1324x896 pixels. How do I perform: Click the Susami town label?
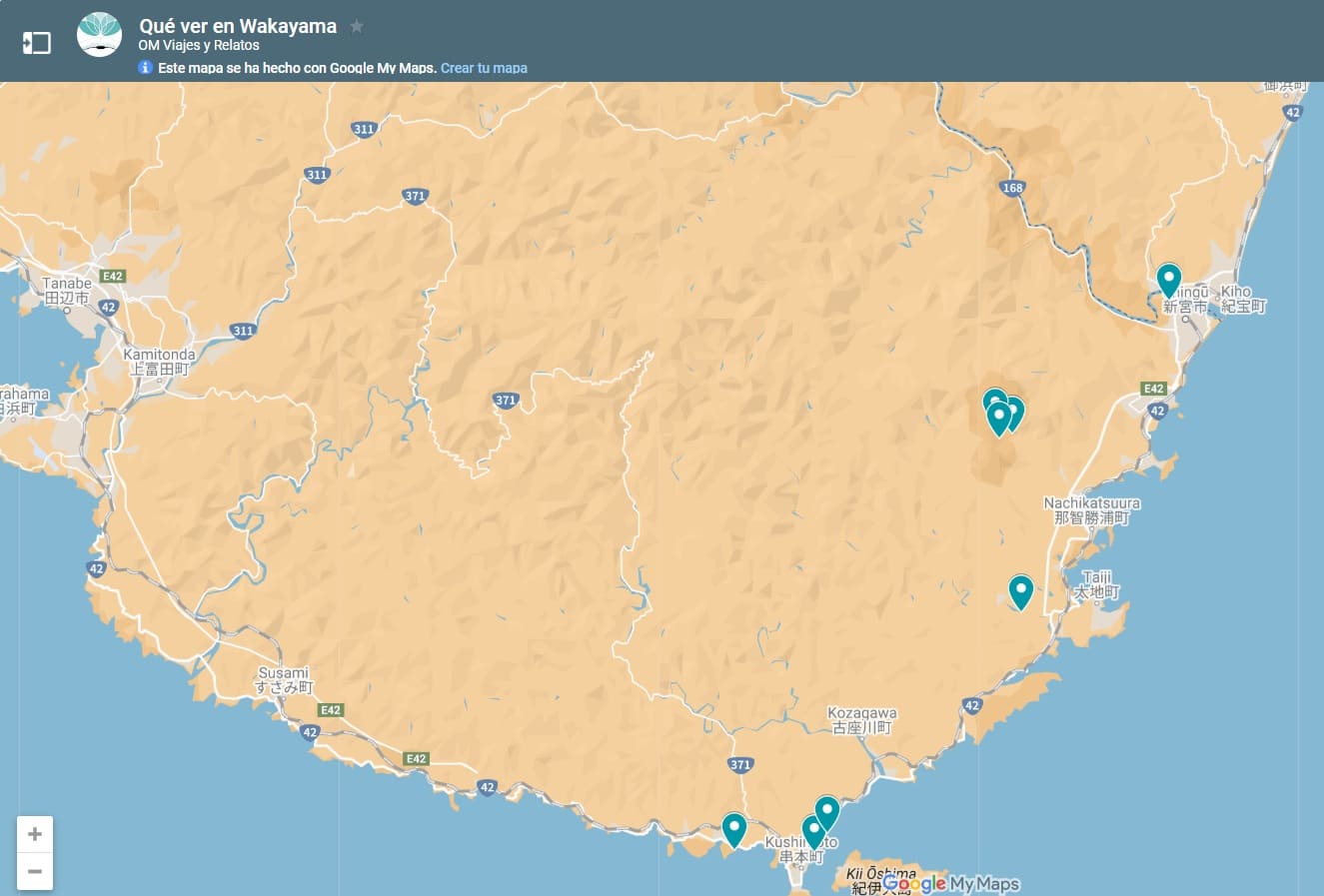tap(284, 680)
